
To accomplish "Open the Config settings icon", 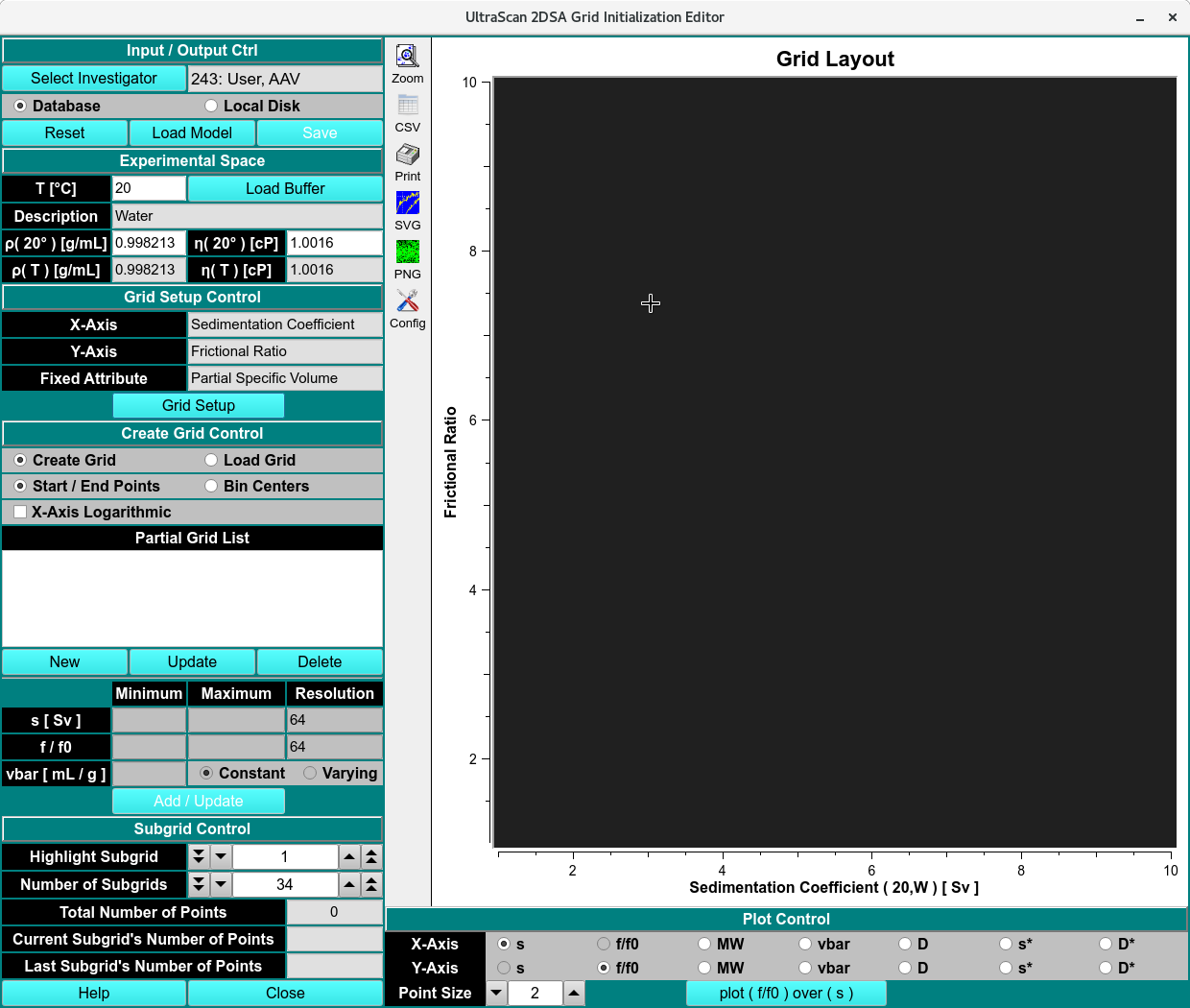I will pos(407,300).
